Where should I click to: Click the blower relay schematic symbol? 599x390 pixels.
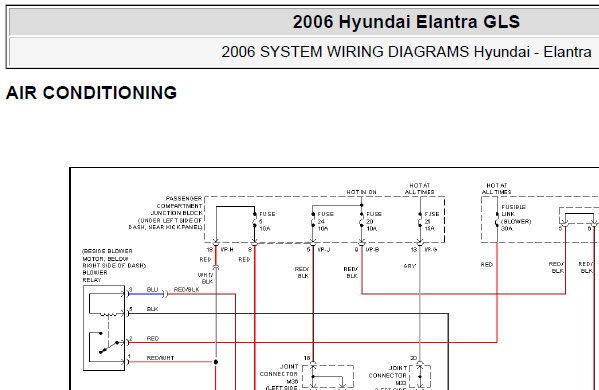point(104,328)
